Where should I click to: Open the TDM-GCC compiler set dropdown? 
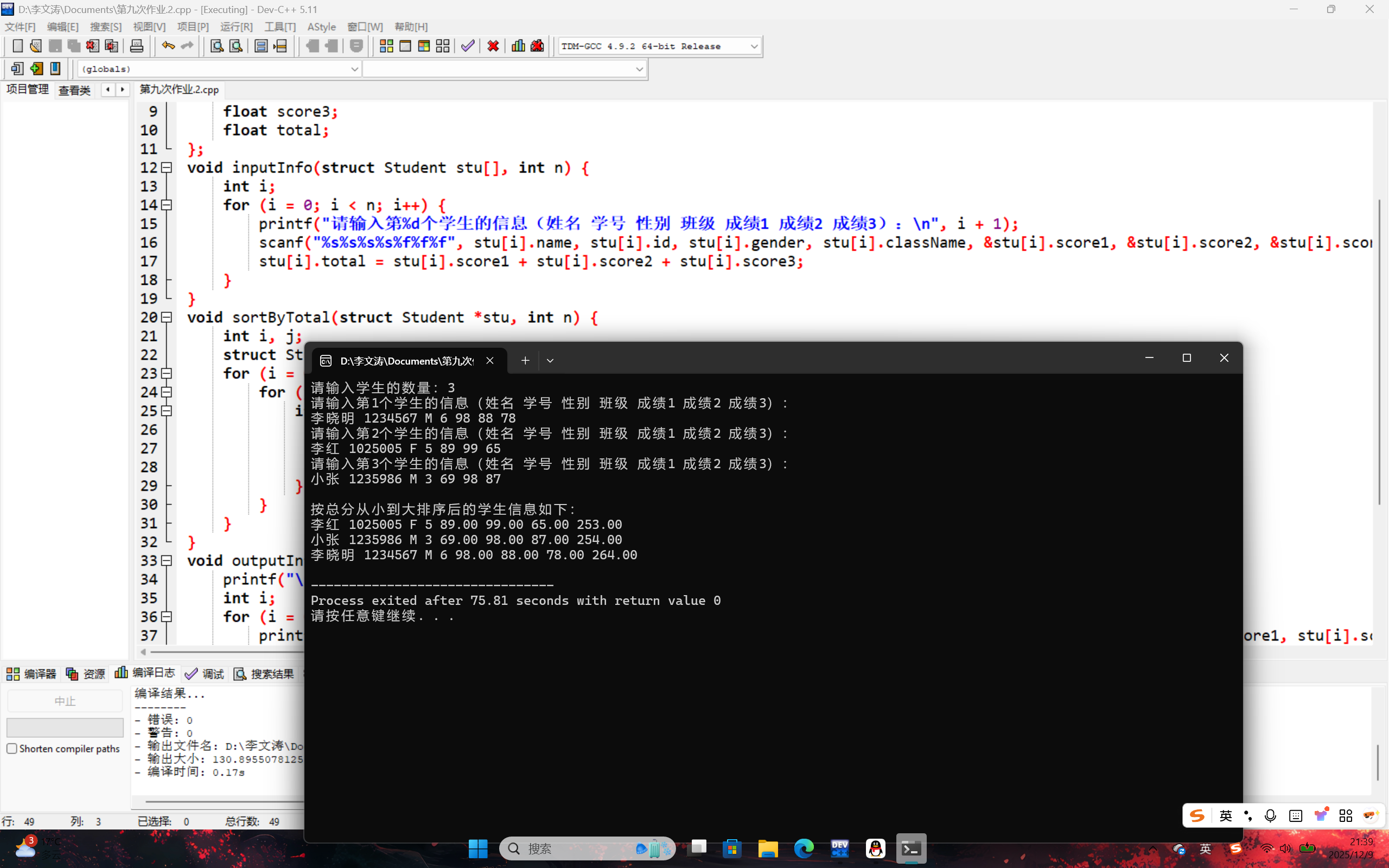pos(754,46)
